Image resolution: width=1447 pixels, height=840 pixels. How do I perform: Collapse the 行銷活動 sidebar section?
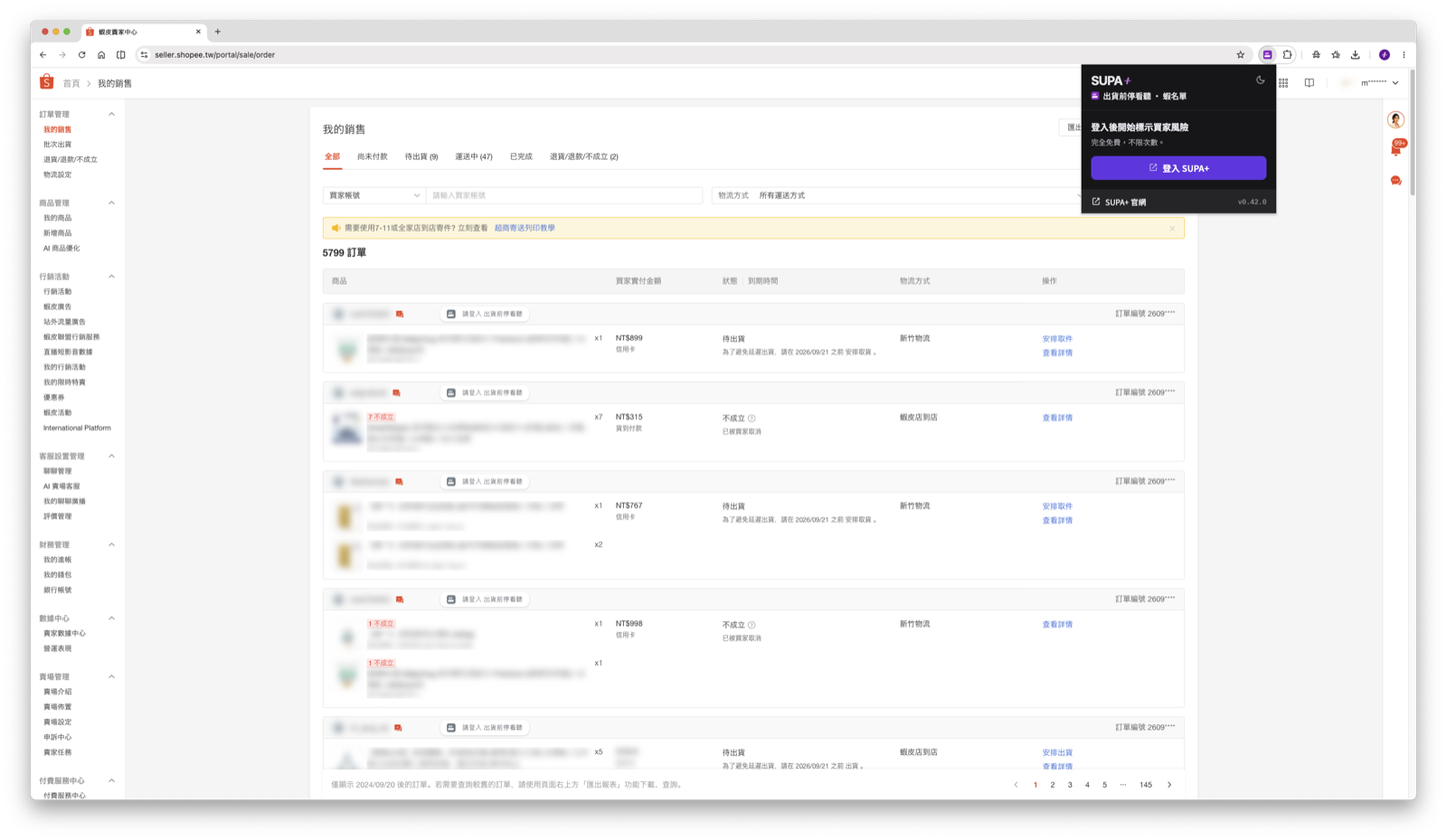pos(111,277)
